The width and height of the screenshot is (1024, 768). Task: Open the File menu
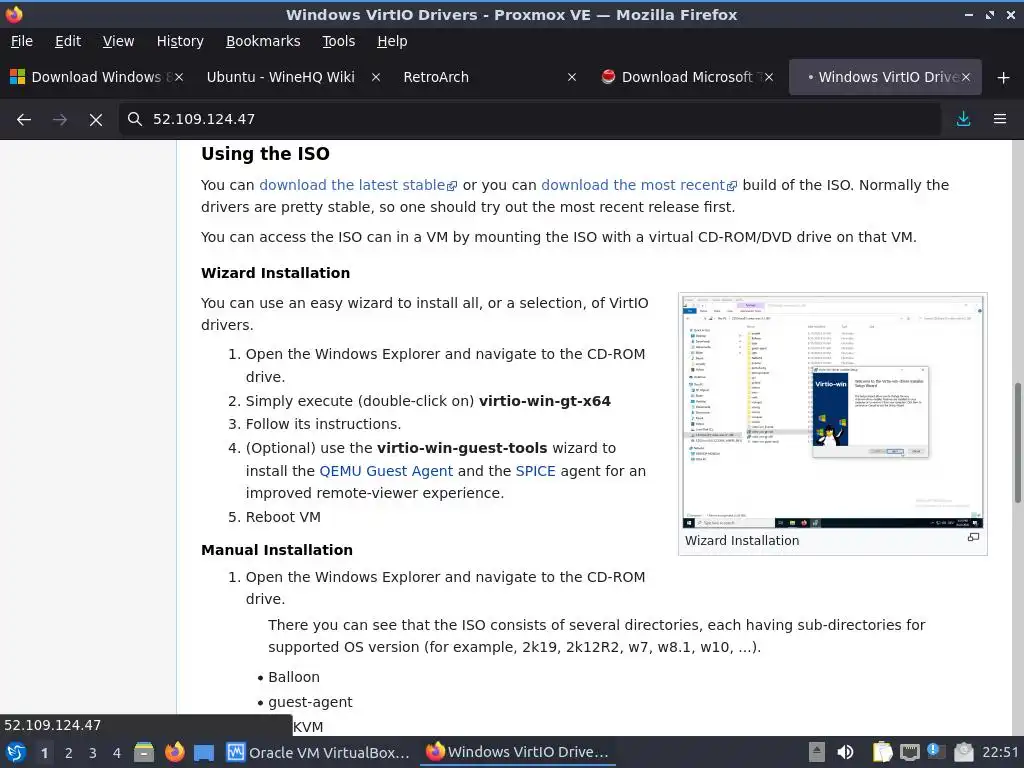22,41
